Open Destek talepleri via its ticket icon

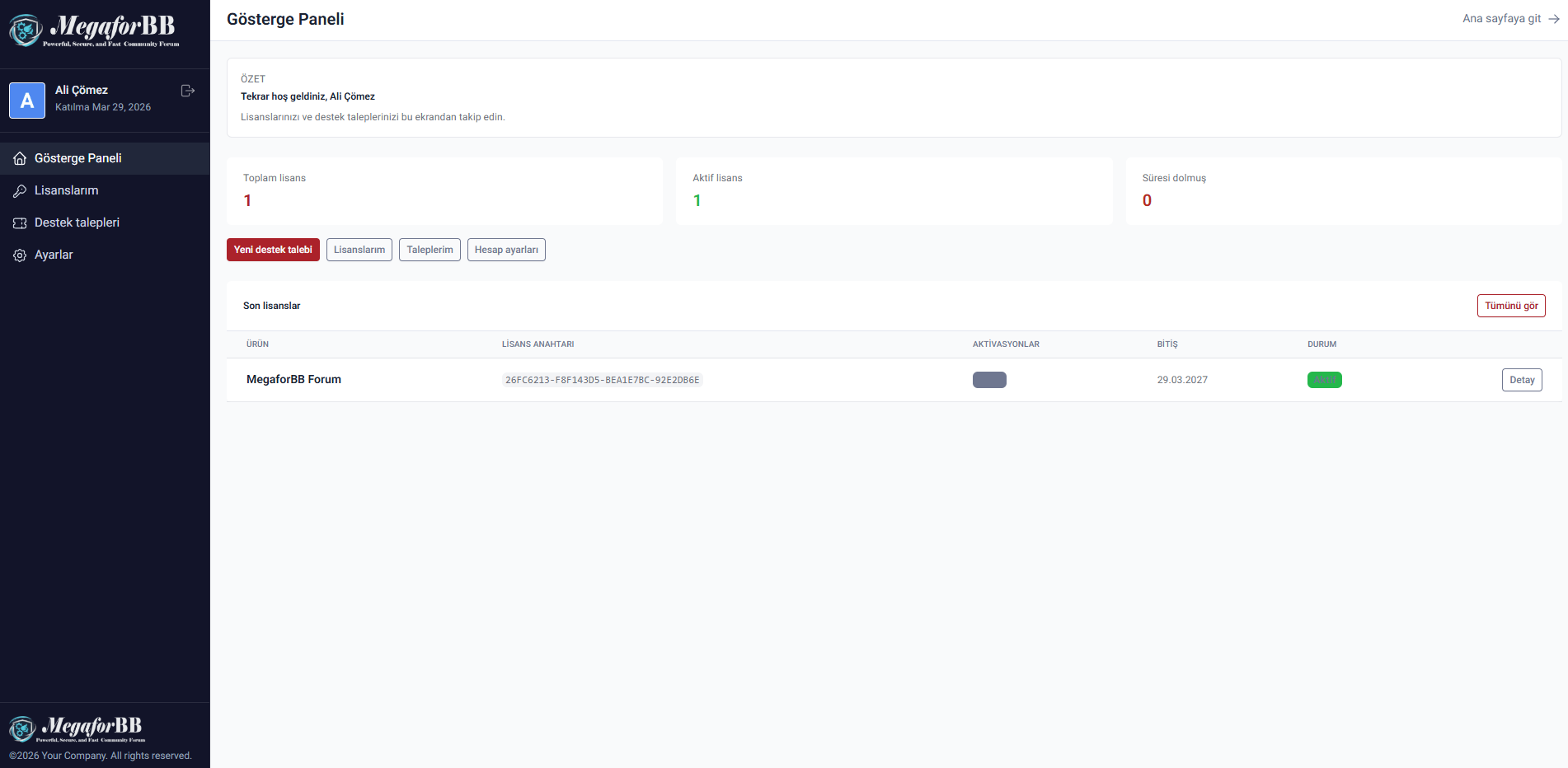[x=20, y=223]
